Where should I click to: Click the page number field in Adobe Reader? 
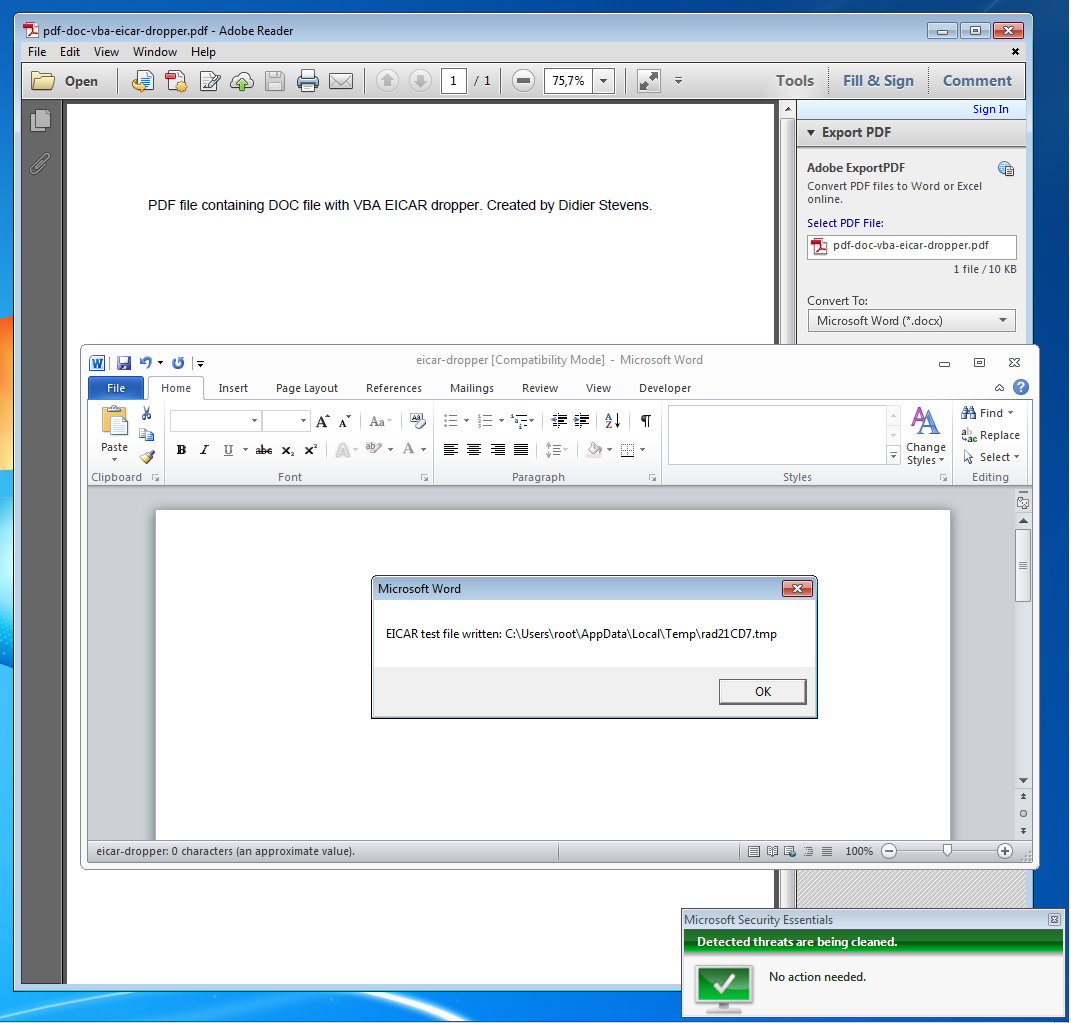454,81
